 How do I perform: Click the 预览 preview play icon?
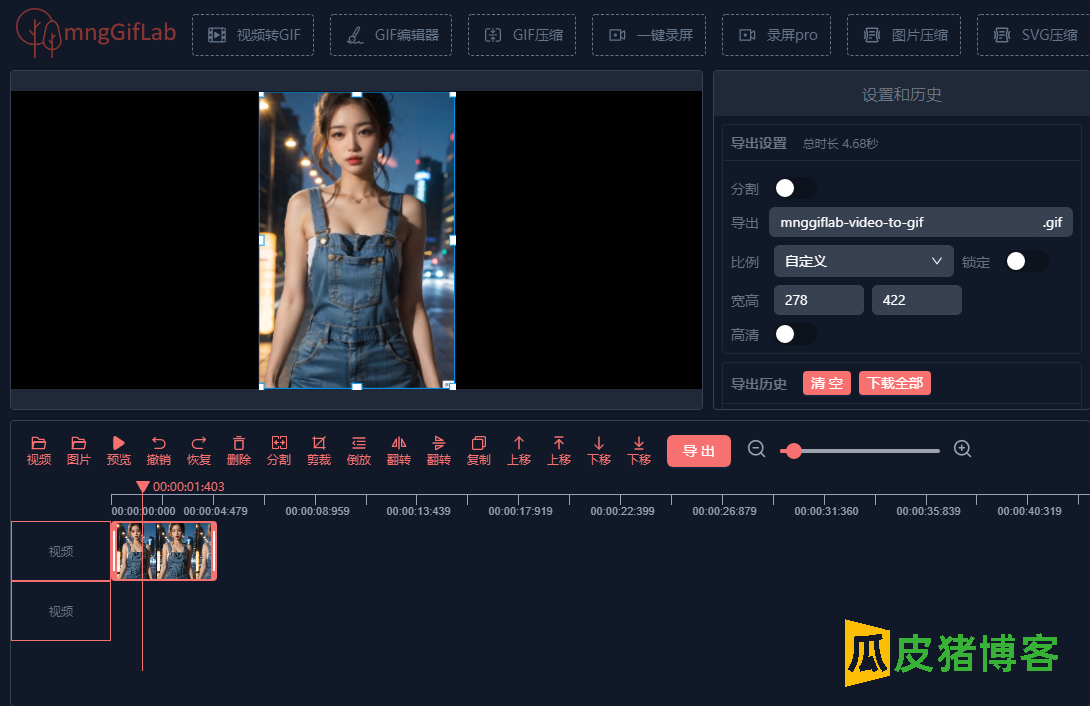pyautogui.click(x=119, y=443)
